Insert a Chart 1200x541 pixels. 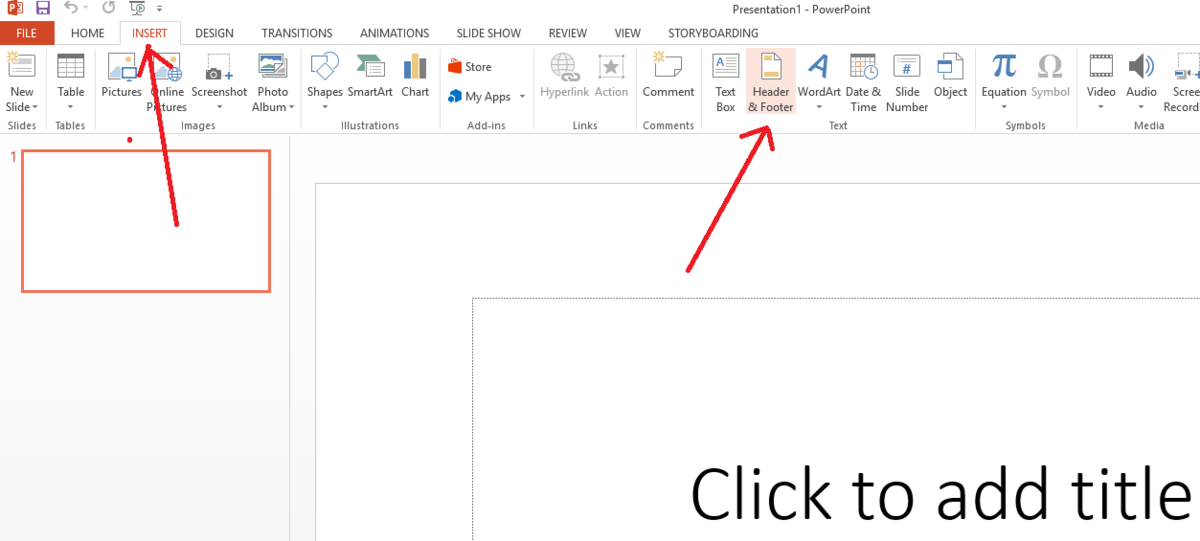click(415, 76)
